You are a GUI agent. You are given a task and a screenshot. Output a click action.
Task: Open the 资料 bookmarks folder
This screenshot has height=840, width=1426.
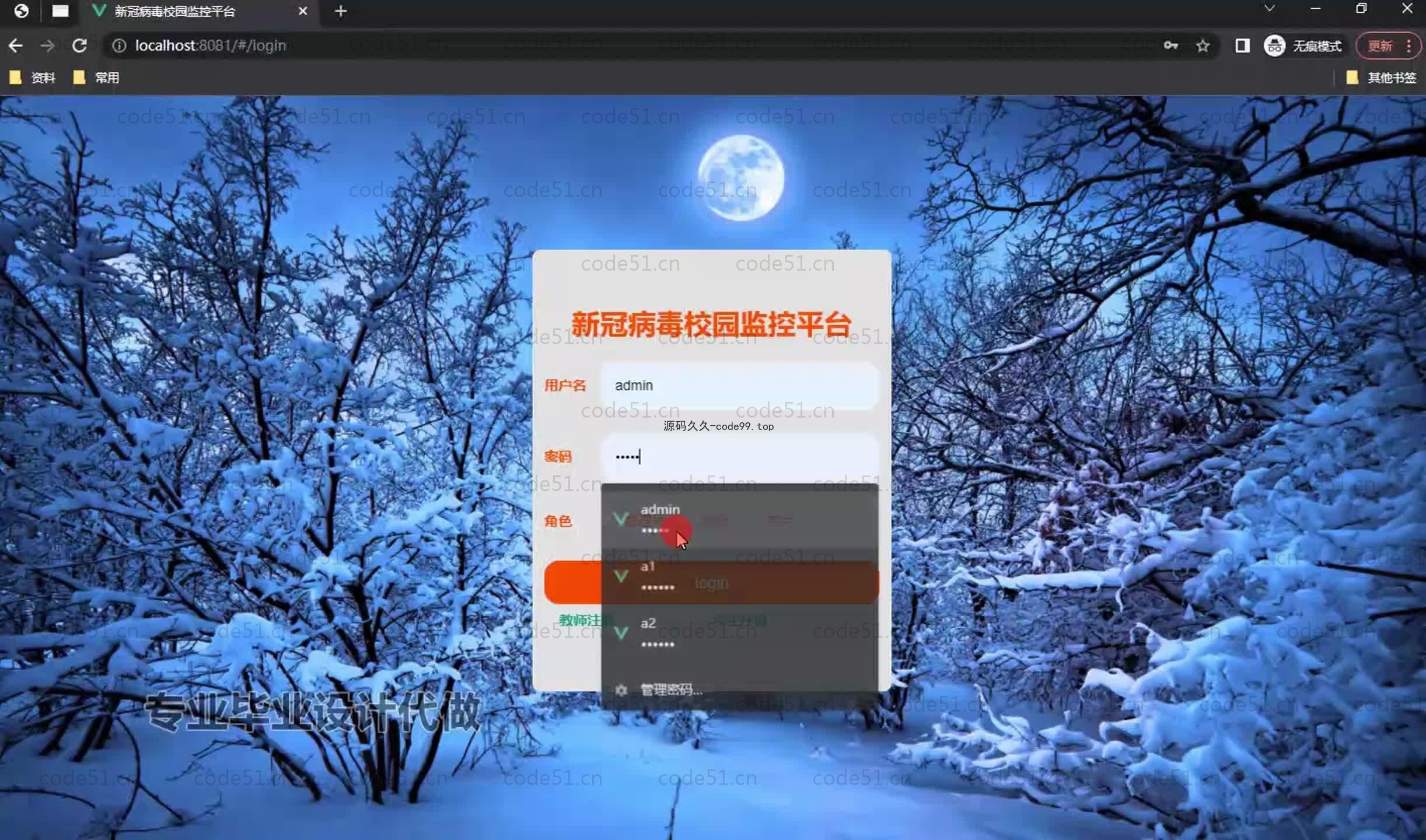[x=33, y=78]
